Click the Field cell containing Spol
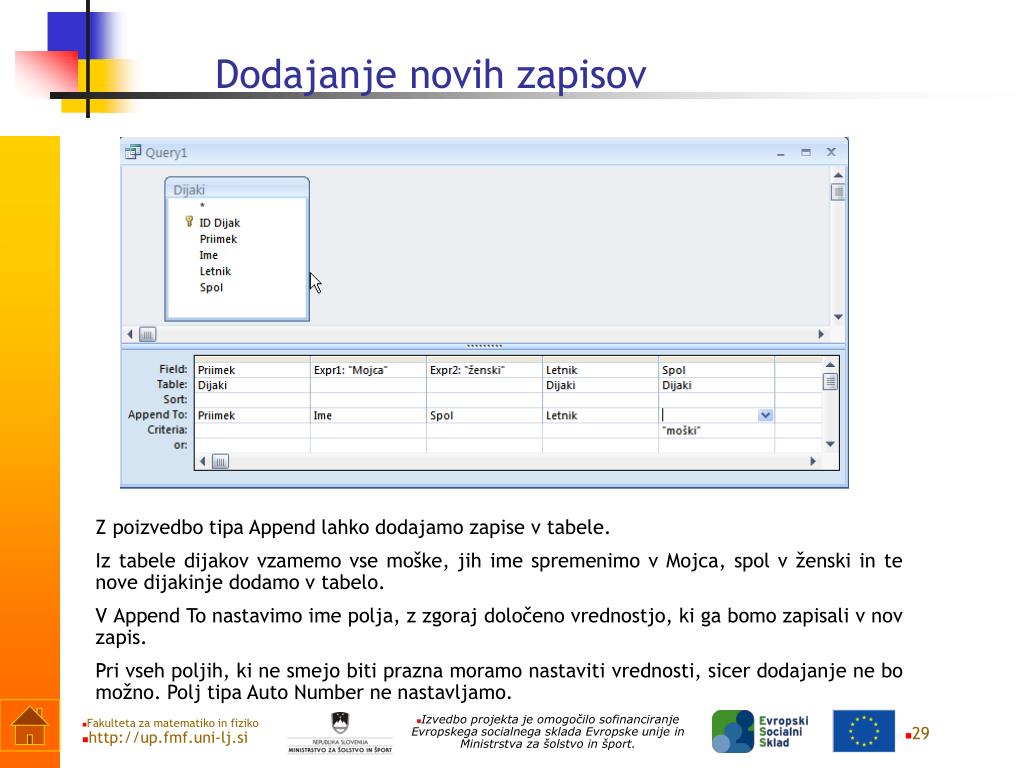Screen dimensions: 1024x768 pyautogui.click(x=716, y=370)
